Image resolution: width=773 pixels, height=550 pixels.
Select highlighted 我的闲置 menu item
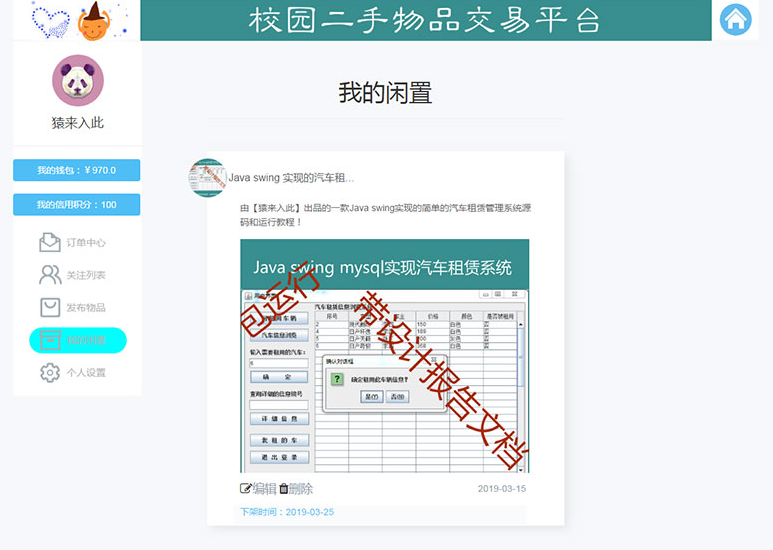coord(78,340)
